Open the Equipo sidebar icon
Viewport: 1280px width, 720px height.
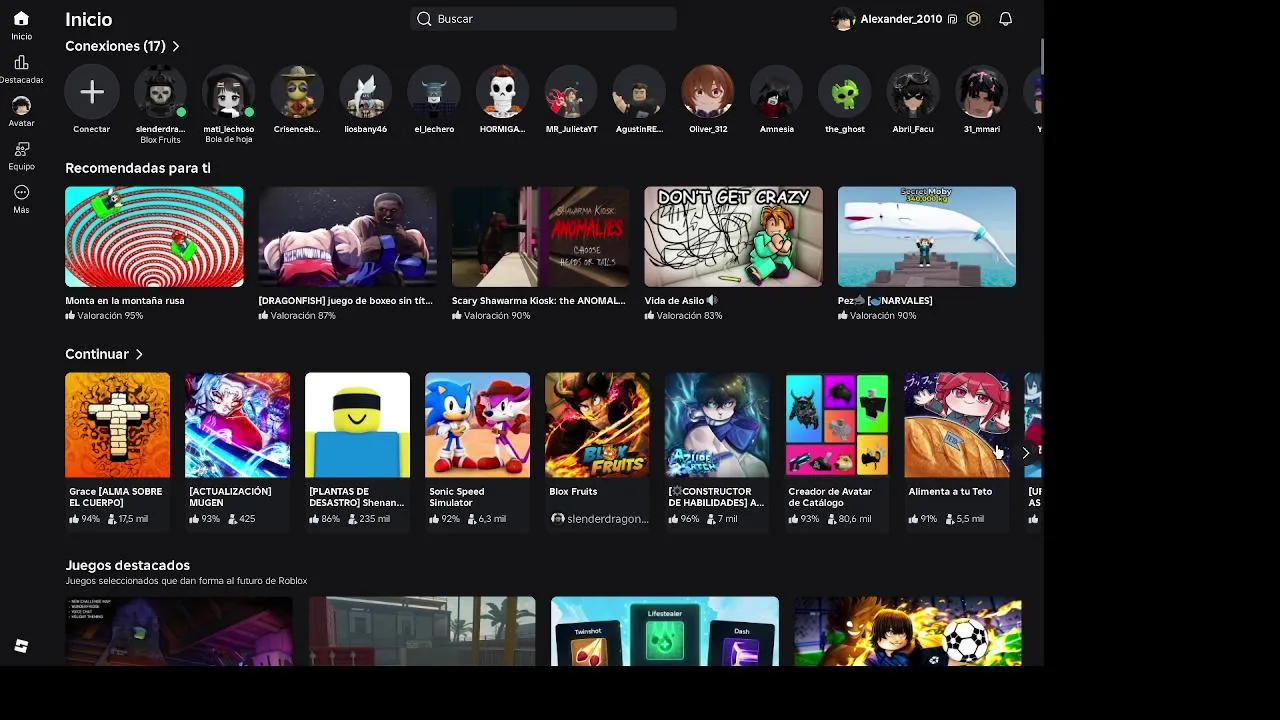tap(21, 149)
